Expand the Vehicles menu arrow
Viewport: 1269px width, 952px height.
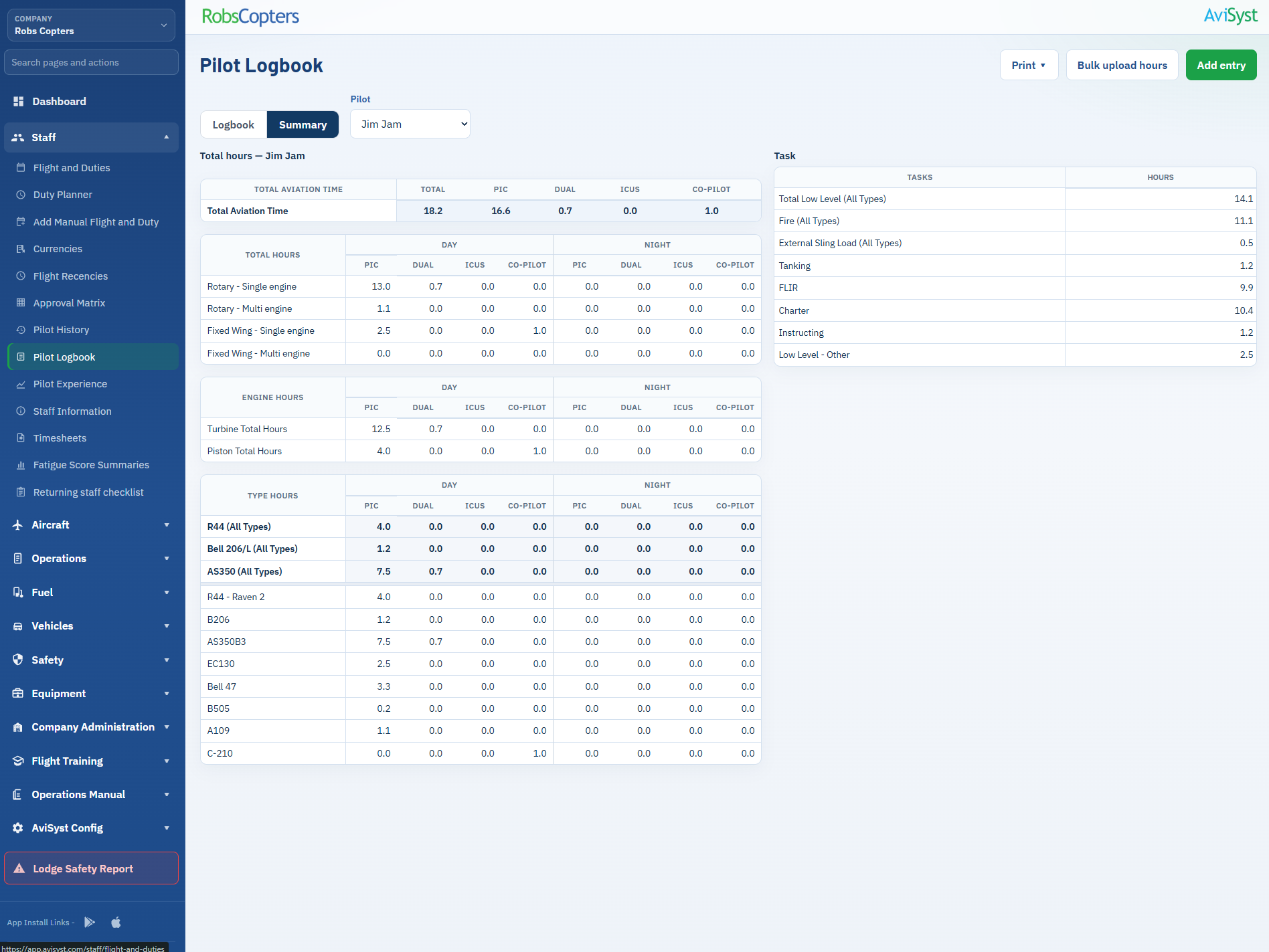point(167,626)
